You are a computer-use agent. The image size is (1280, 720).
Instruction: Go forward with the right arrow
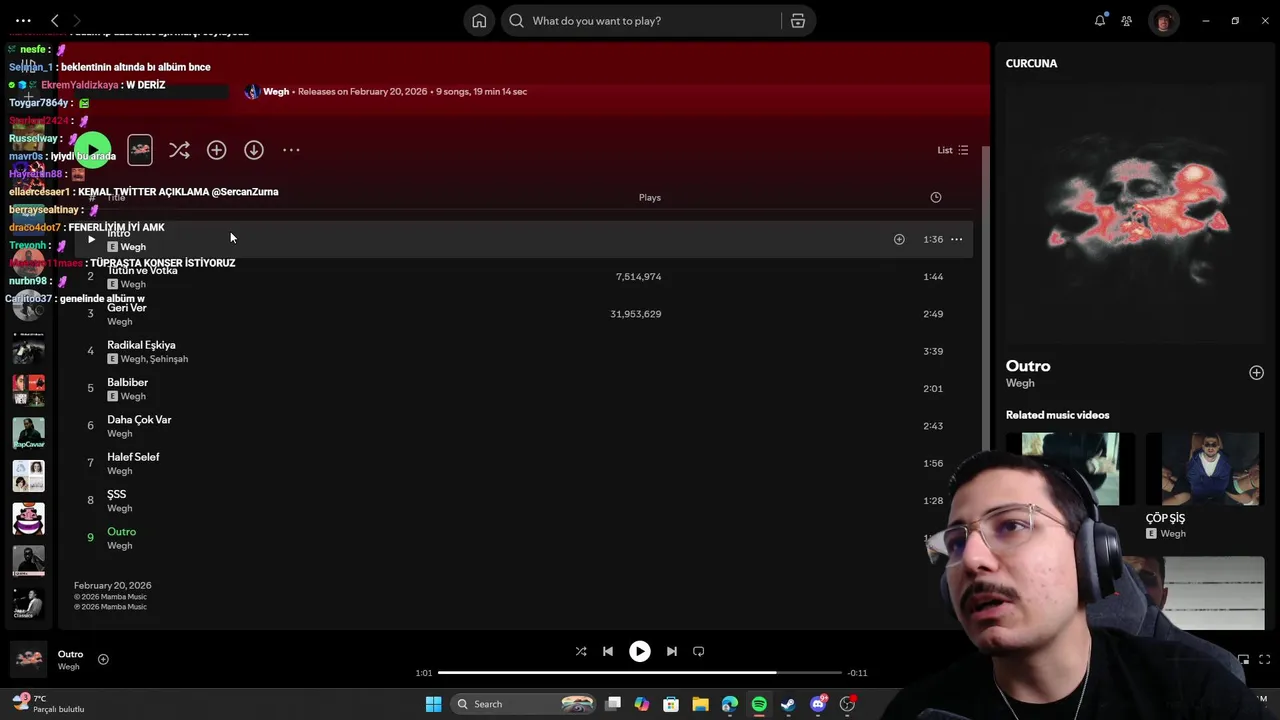[x=77, y=20]
